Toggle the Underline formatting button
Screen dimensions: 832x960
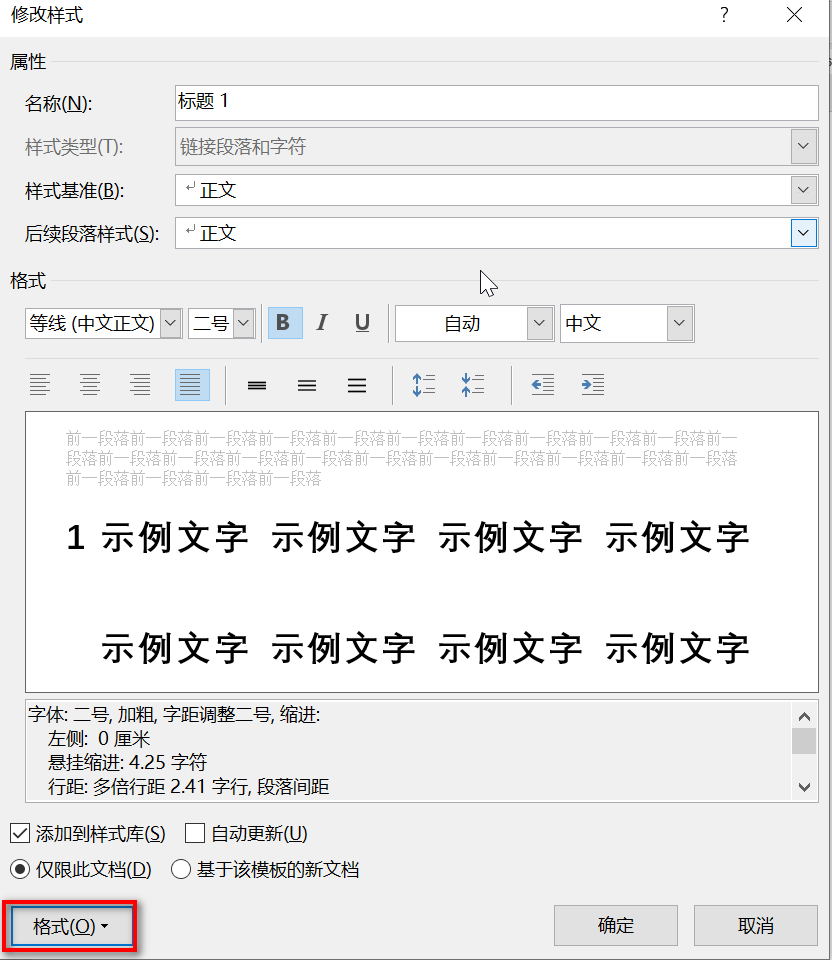point(362,323)
